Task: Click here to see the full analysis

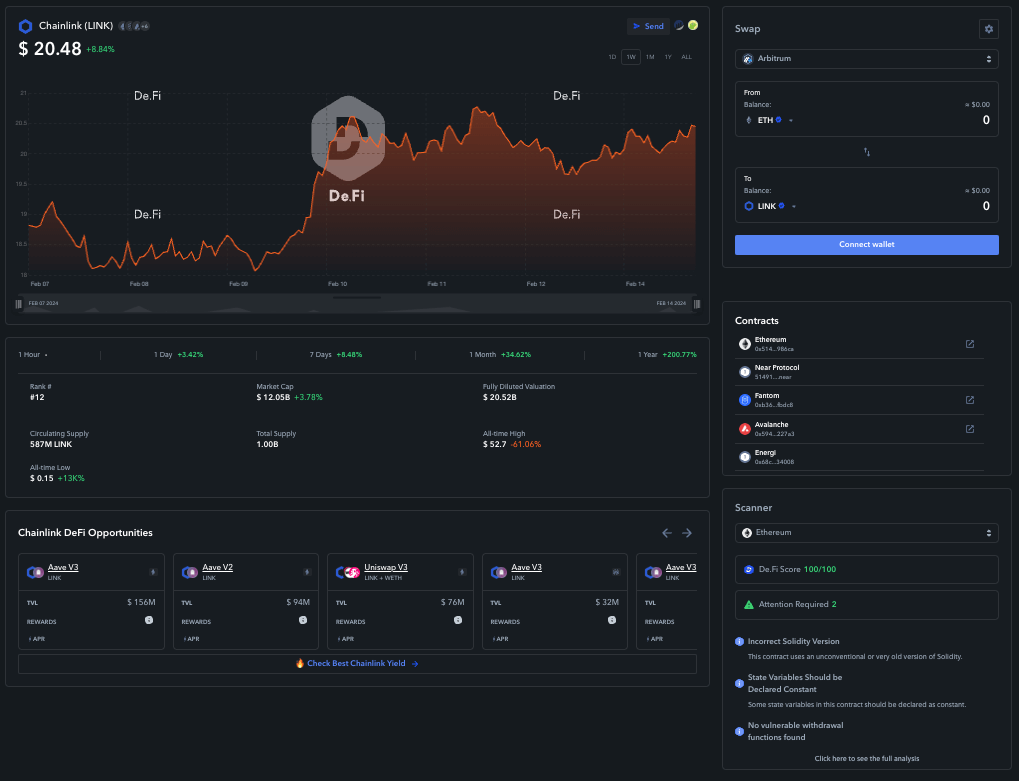Action: click(866, 758)
